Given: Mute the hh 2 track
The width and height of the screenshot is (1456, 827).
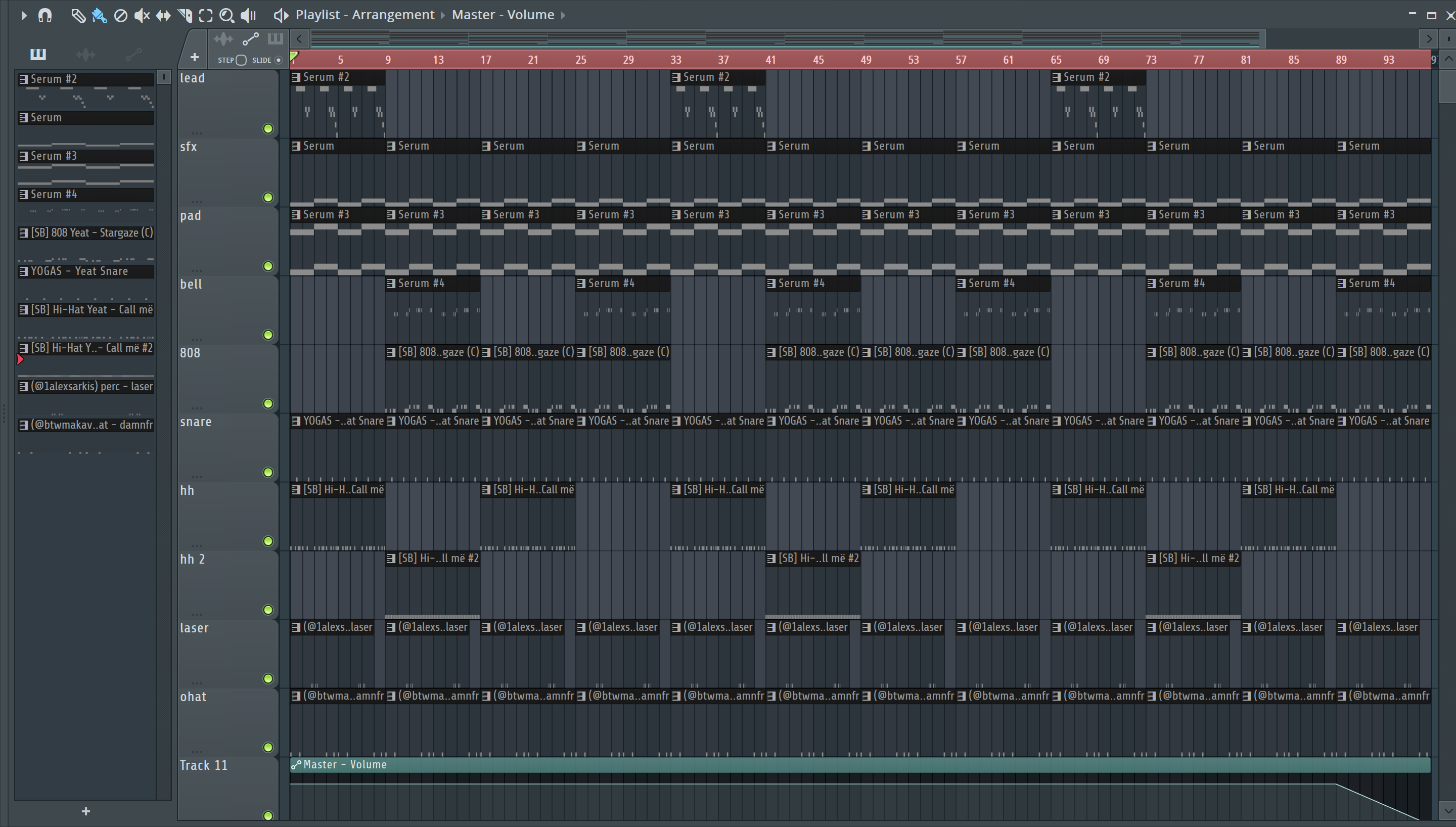Looking at the screenshot, I should [x=268, y=610].
